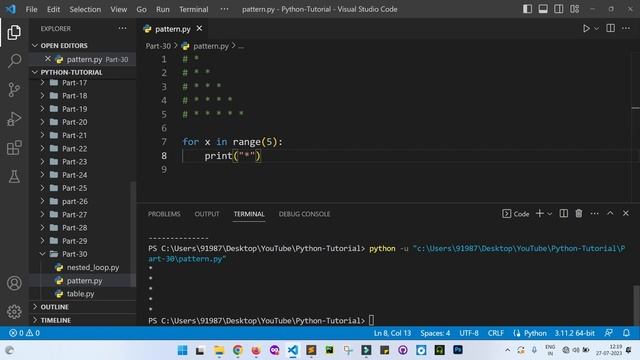
Task: Open the Terminal menu
Action: (193, 9)
